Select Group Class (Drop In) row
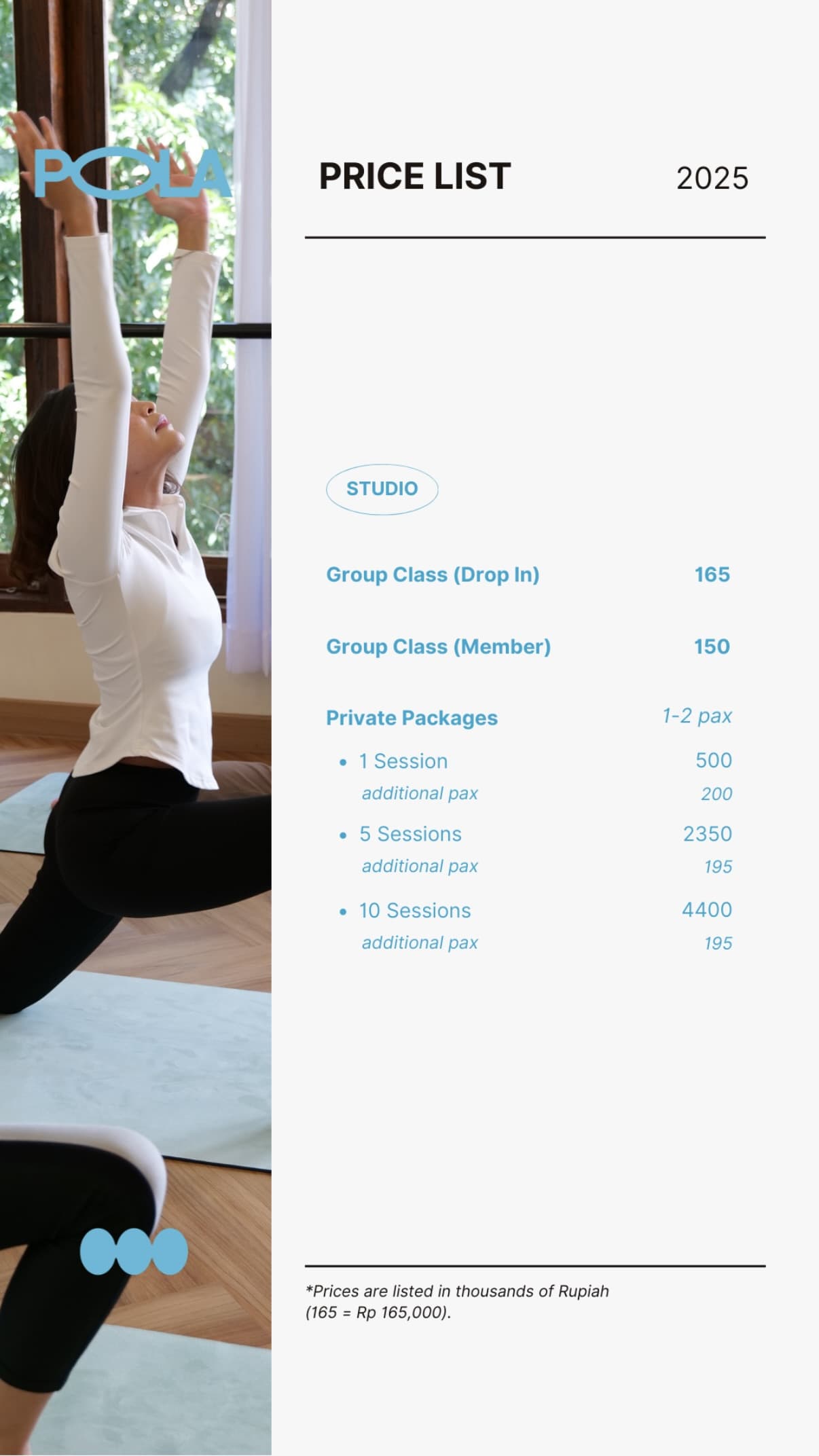 tap(528, 575)
